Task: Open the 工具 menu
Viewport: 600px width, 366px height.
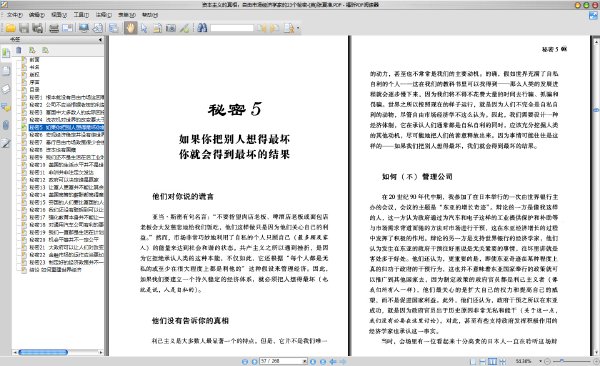Action: point(81,15)
